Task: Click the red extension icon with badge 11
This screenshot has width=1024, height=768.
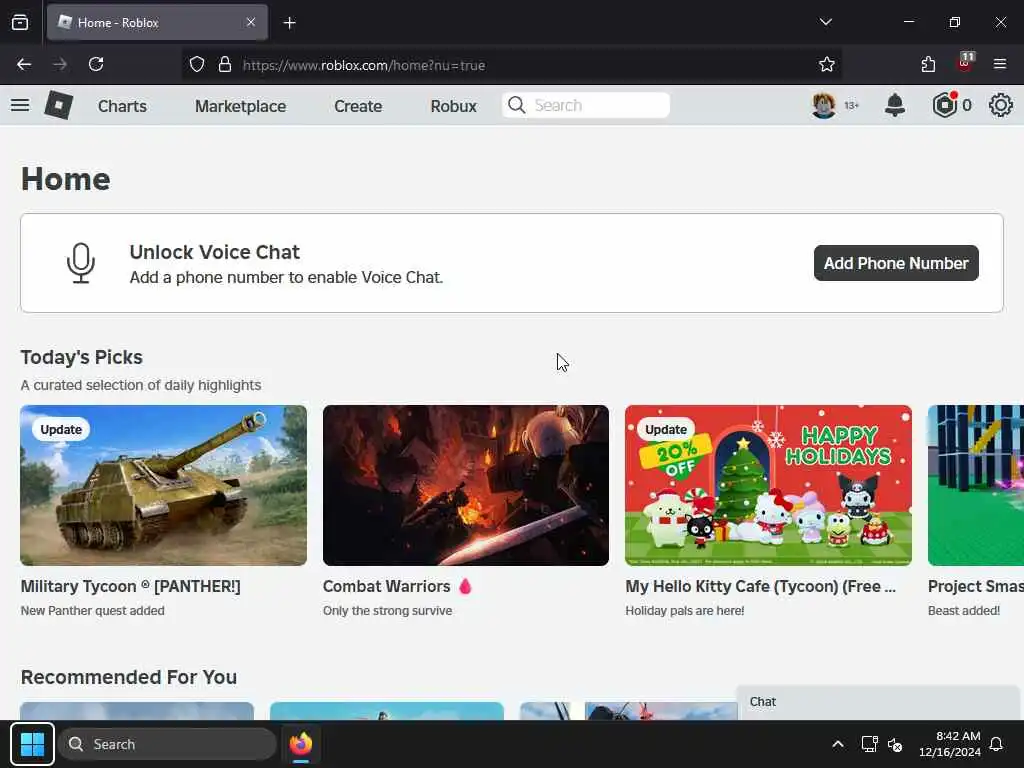Action: pos(965,63)
